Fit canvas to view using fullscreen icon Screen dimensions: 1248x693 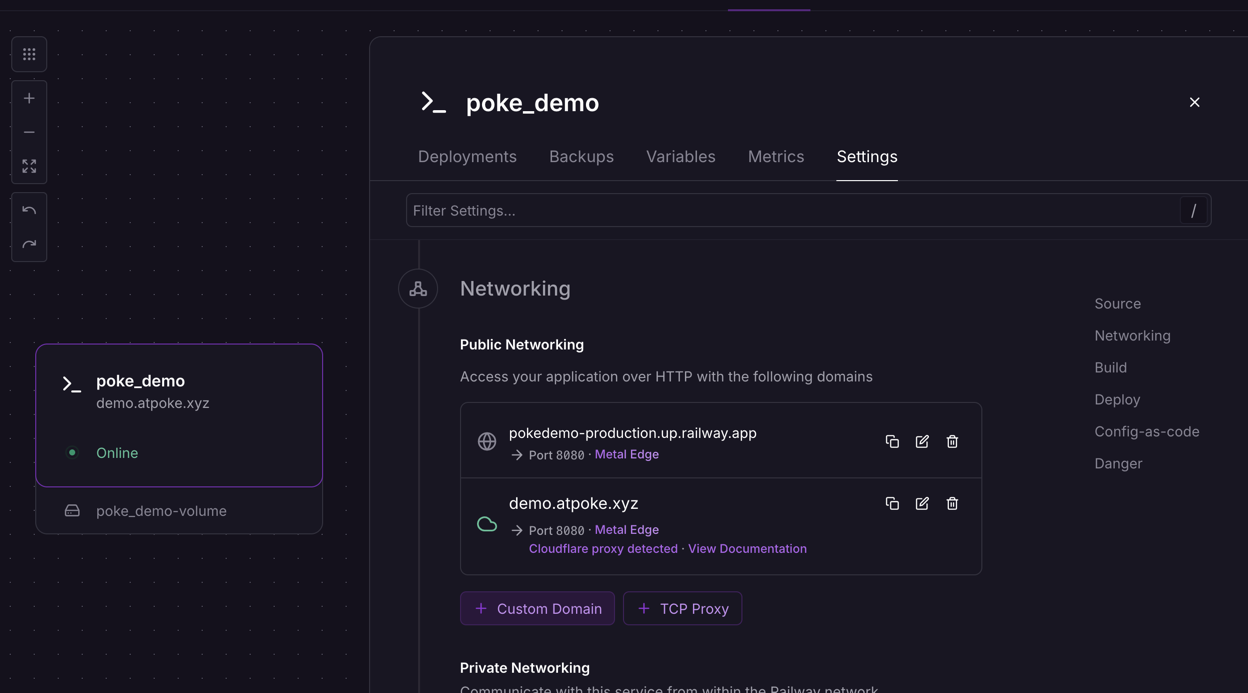pyautogui.click(x=29, y=166)
